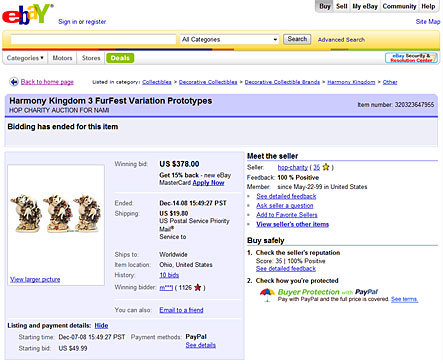The image size is (443, 364).
Task: Open View larger picture link
Action: pyautogui.click(x=35, y=279)
